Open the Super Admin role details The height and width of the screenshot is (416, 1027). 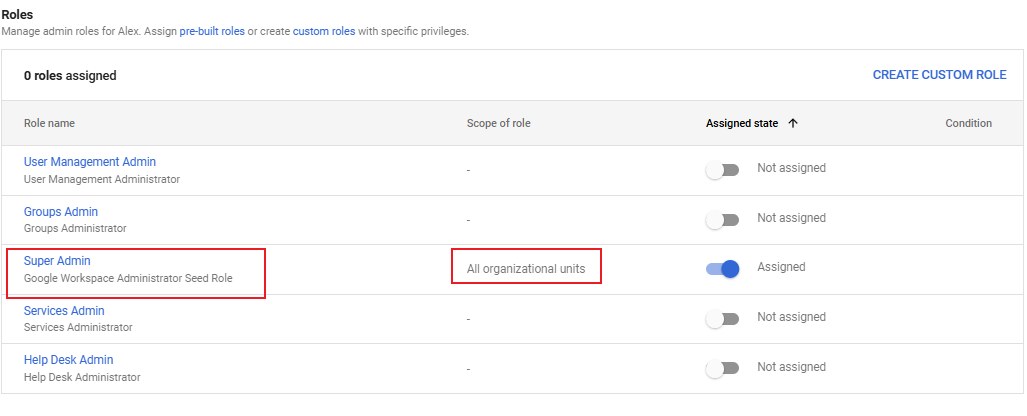pyautogui.click(x=57, y=261)
